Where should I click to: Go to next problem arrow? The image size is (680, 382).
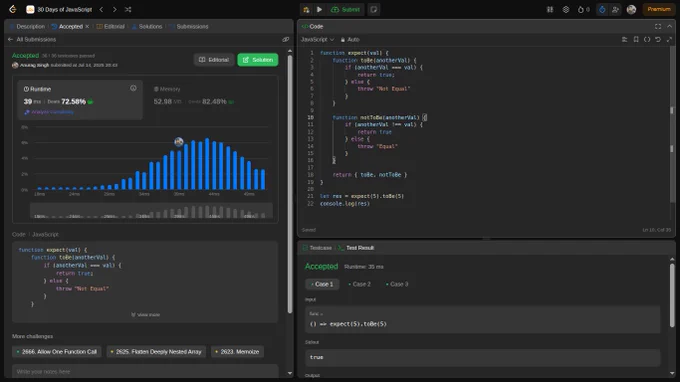(114, 9)
